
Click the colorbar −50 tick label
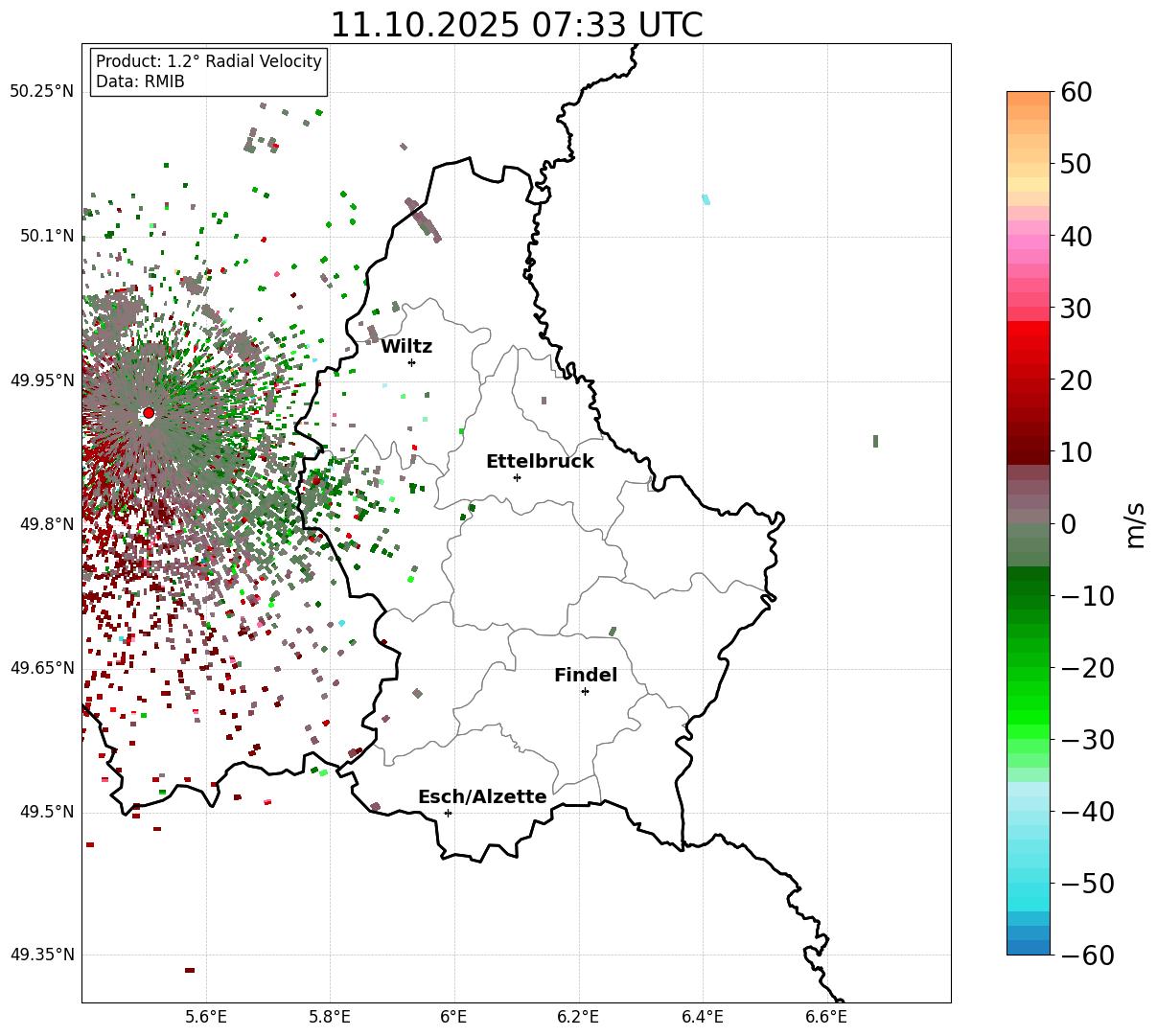1087,884
